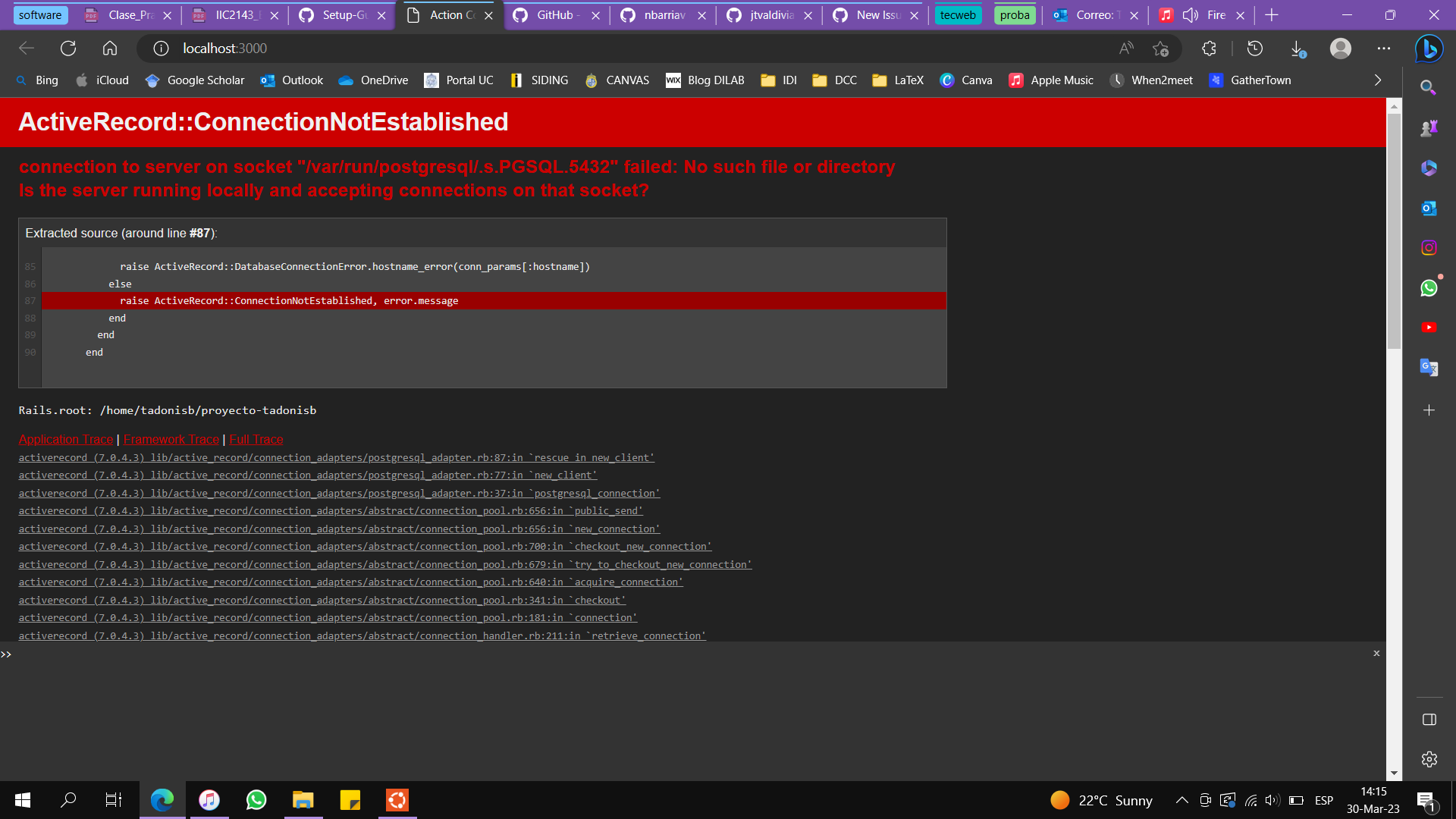Switch to the GitHub tab

click(553, 14)
